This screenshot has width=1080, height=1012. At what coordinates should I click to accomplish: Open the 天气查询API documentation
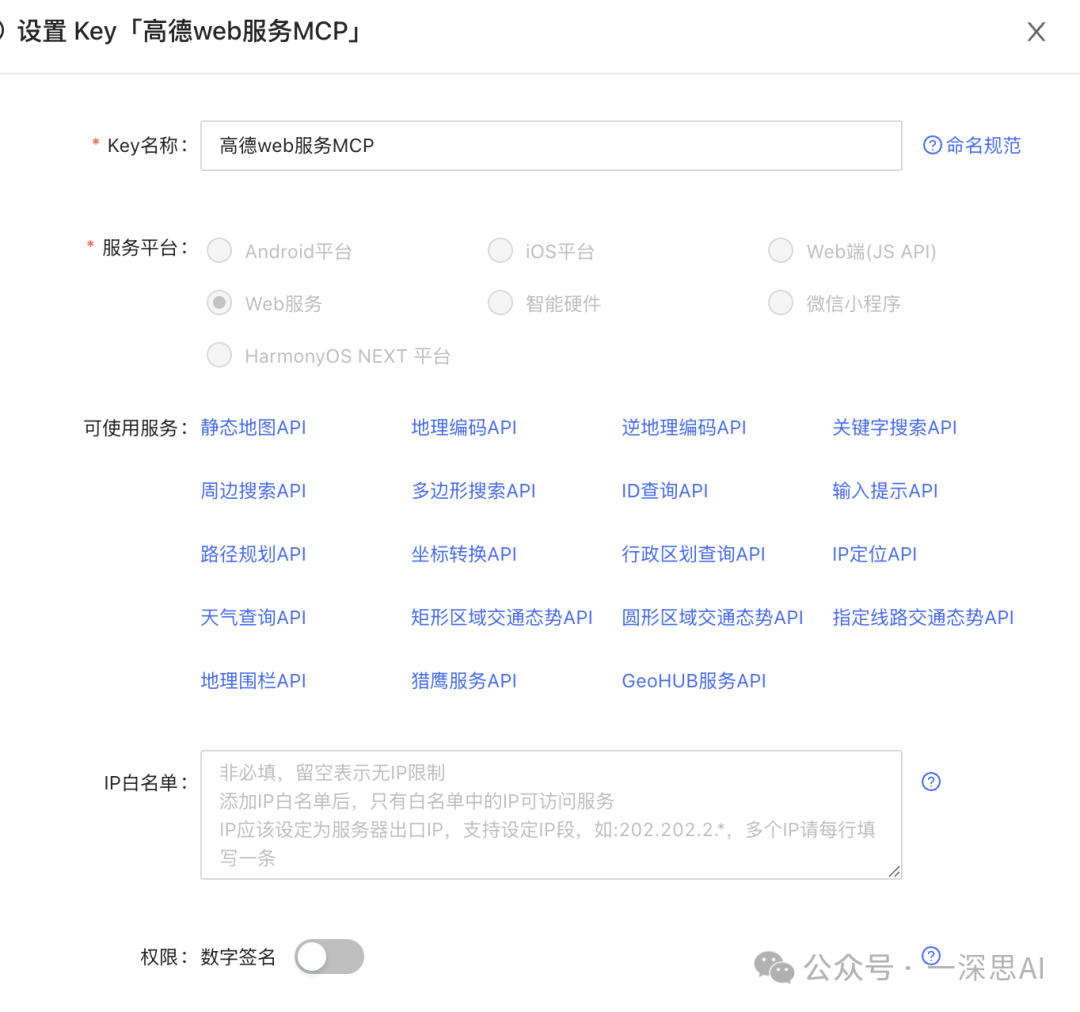(x=250, y=617)
